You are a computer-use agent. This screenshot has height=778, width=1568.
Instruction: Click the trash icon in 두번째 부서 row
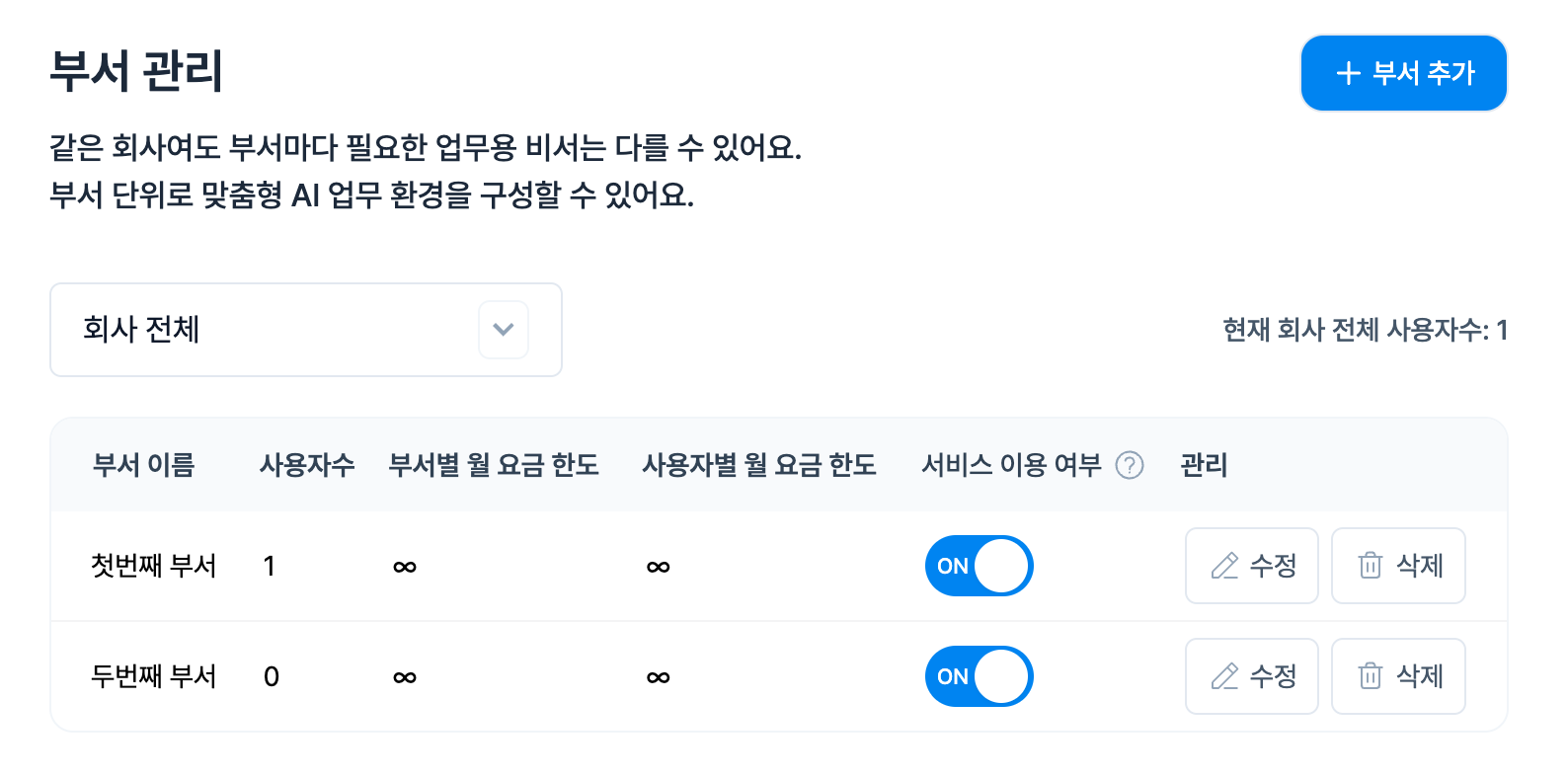click(1371, 676)
